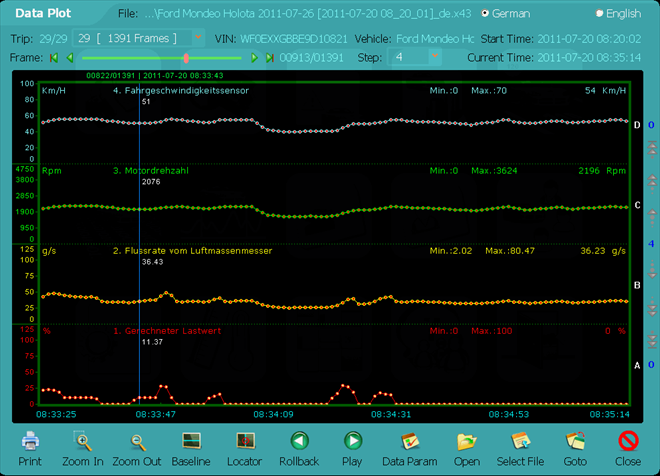Close the Data Plot window
Screen dimensions: 660x476
[x=628, y=441]
